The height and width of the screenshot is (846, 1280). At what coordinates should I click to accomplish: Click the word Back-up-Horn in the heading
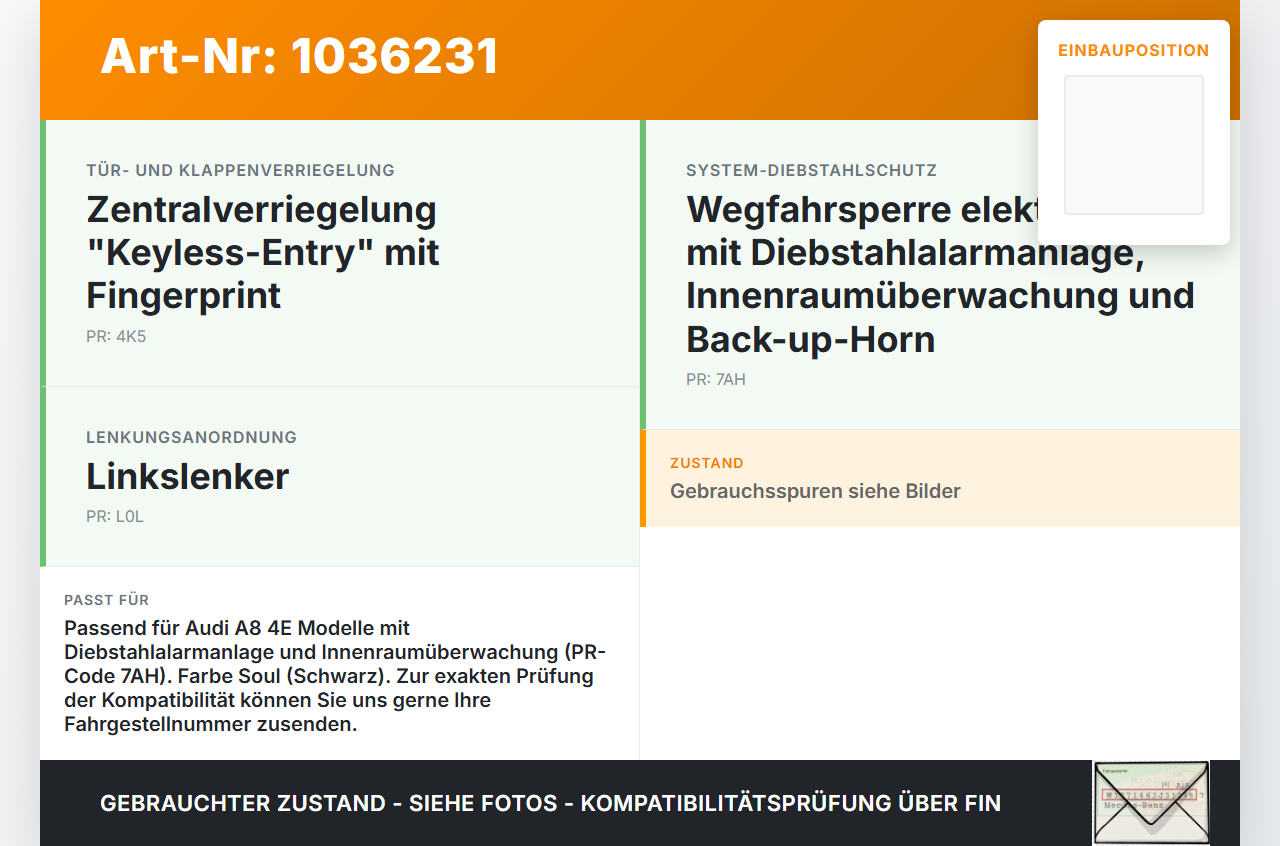pos(810,339)
